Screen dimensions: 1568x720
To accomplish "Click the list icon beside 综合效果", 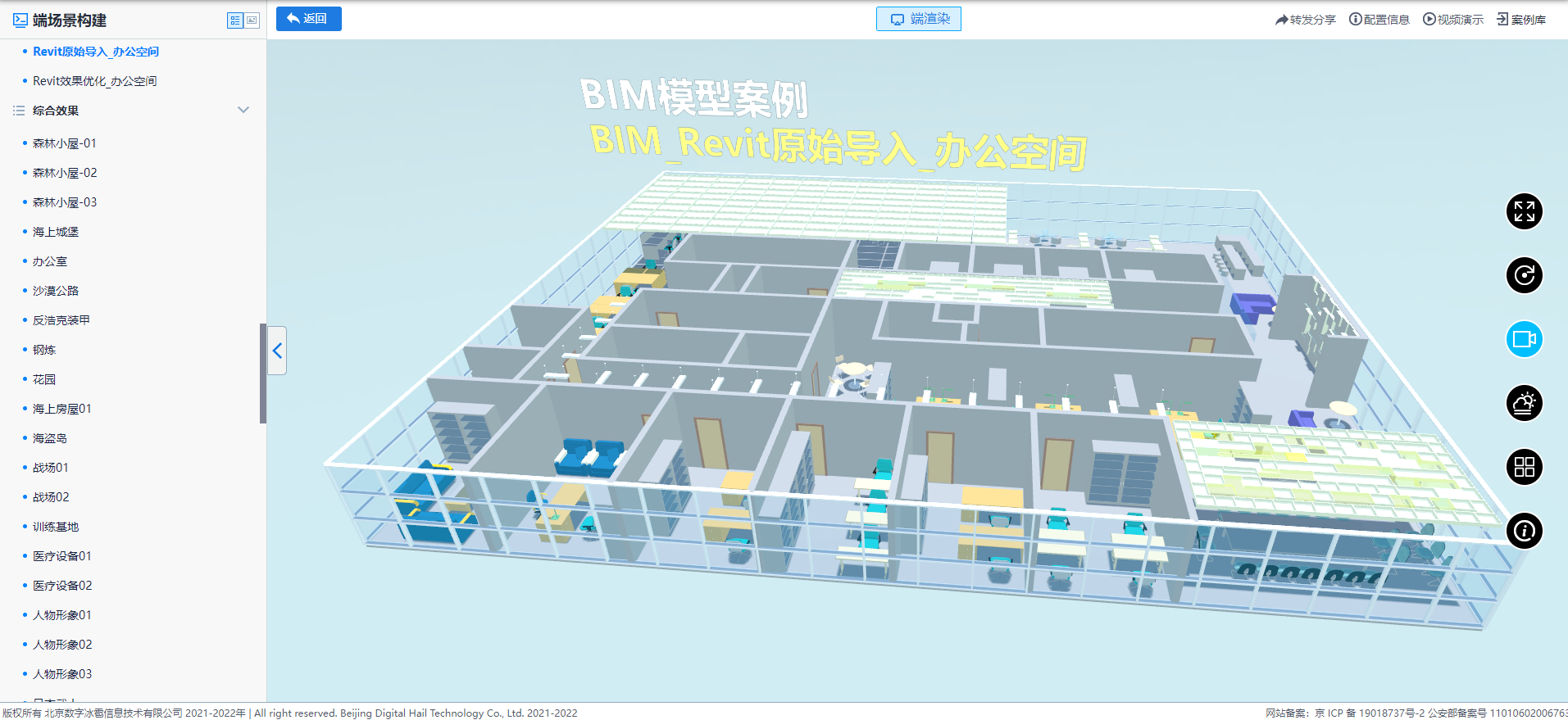I will click(19, 111).
